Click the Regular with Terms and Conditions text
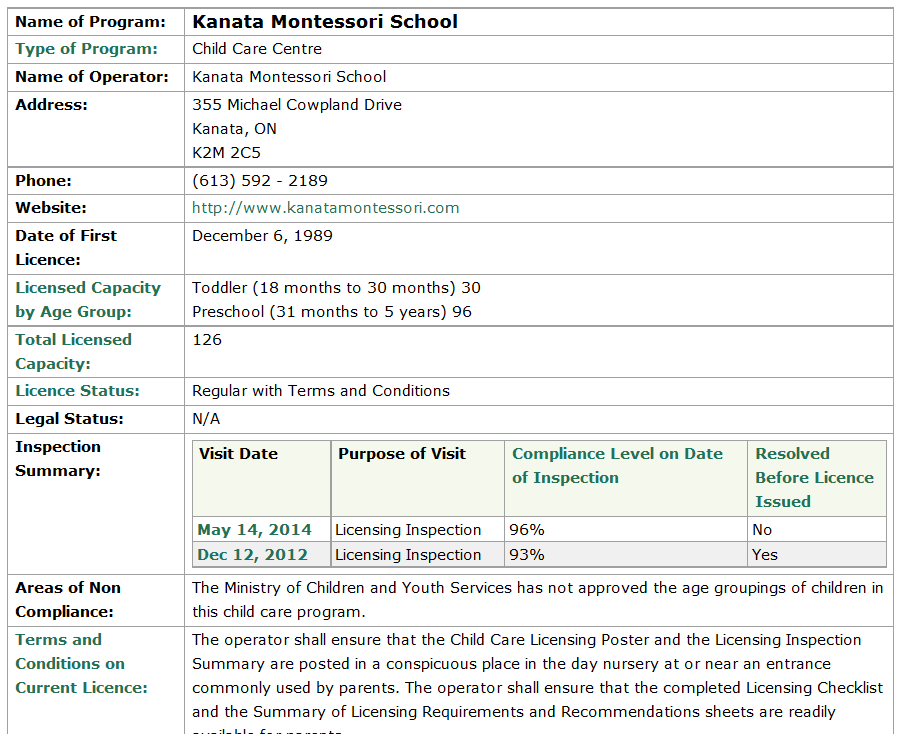Viewport: 907px width, 734px height. 320,391
